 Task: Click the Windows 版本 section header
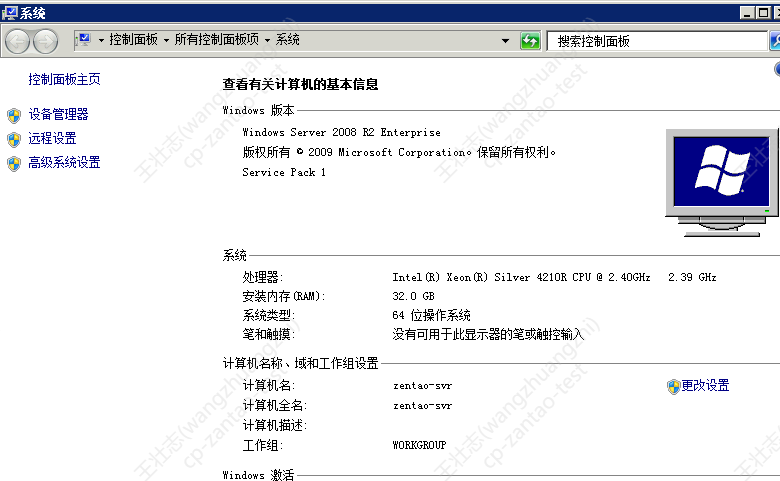point(258,110)
